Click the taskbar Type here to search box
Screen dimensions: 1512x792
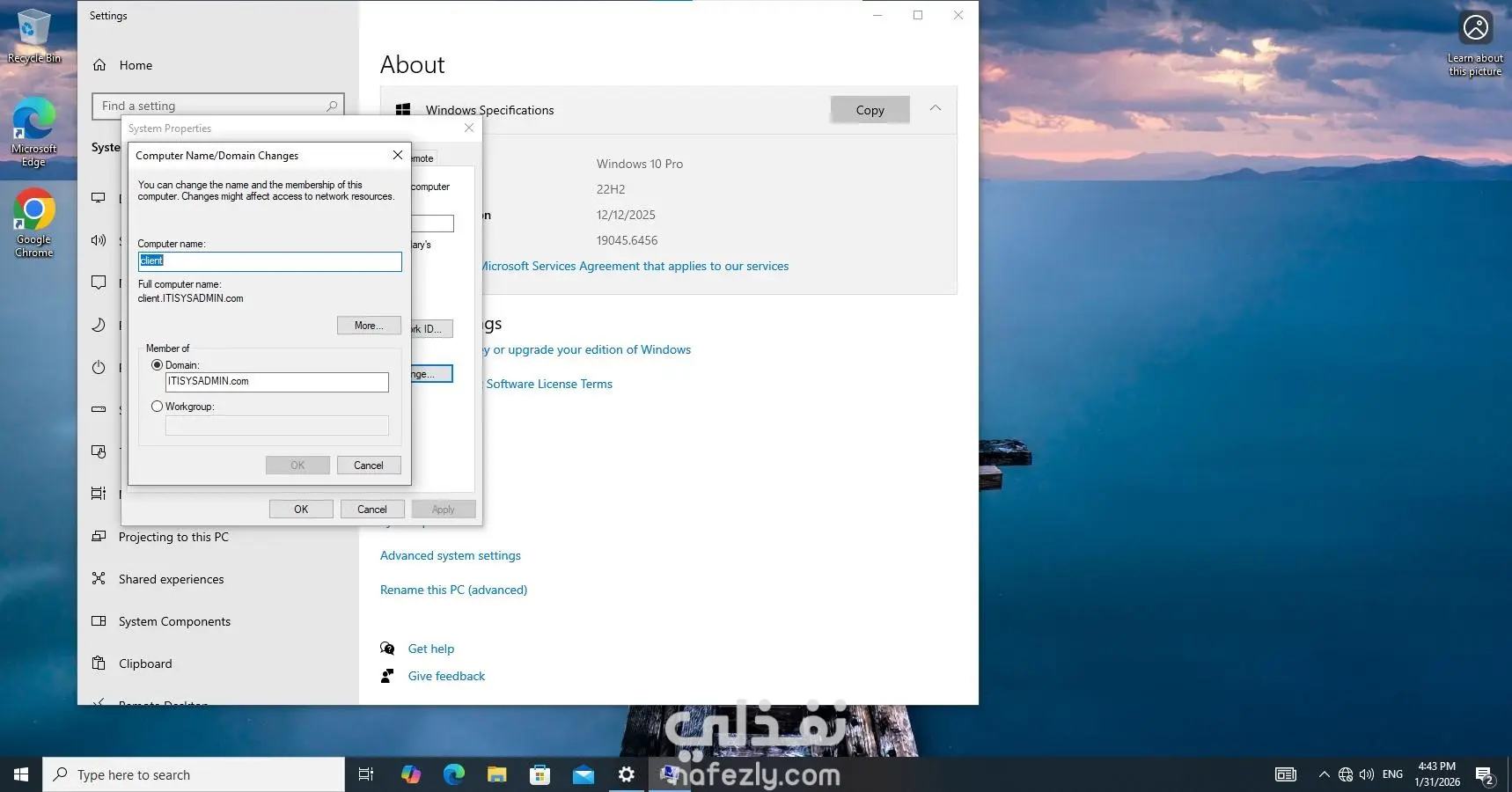[194, 774]
